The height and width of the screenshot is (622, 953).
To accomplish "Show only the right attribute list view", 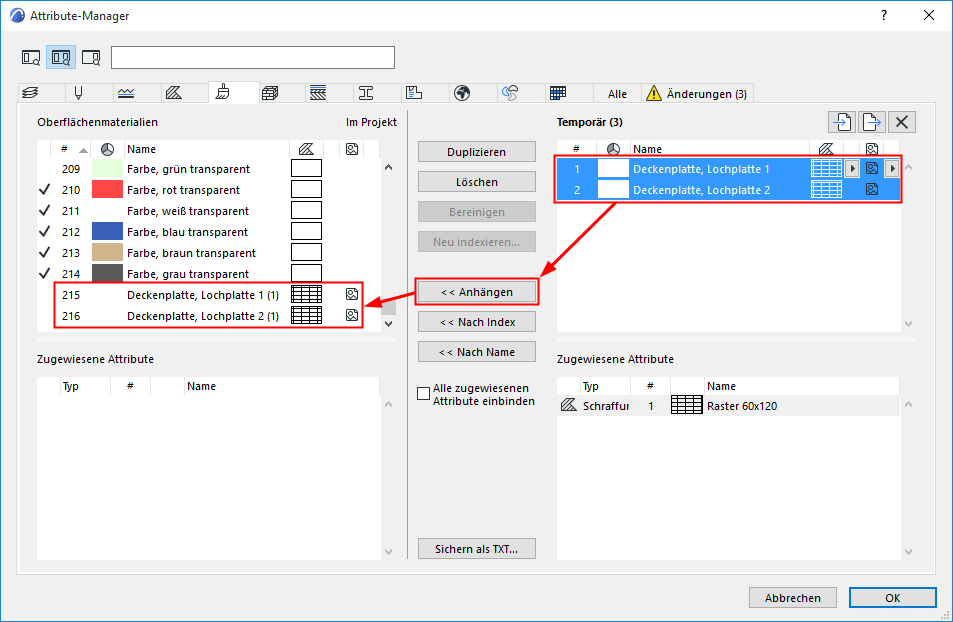I will tap(91, 58).
